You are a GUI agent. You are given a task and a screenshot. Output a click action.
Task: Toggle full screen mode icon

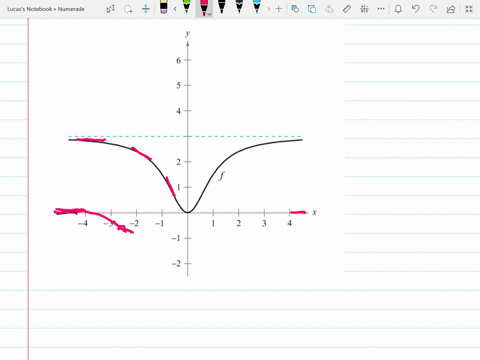pos(469,9)
